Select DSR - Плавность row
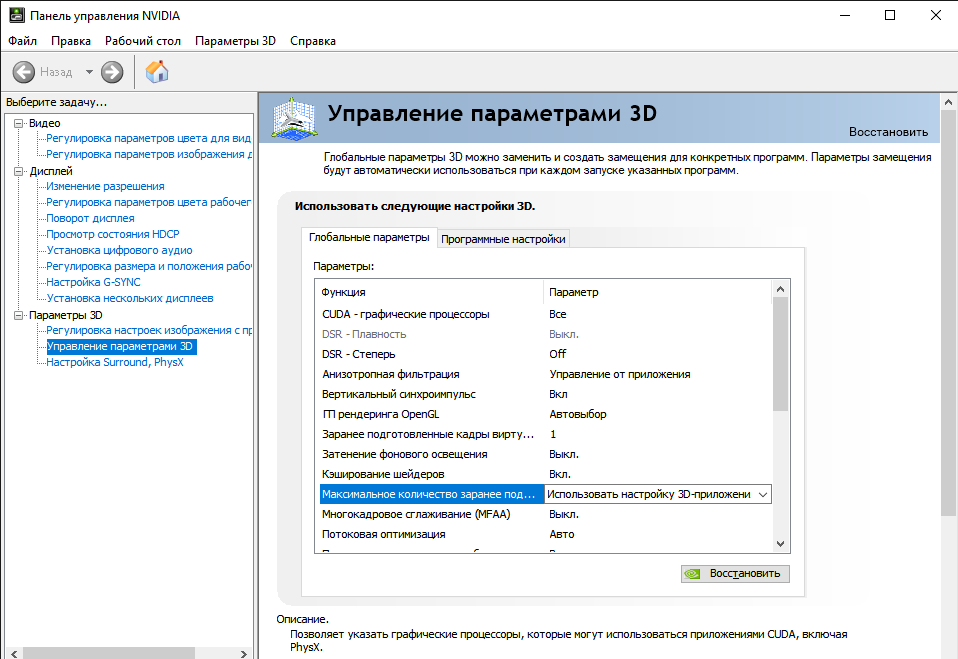This screenshot has width=958, height=659. point(546,334)
